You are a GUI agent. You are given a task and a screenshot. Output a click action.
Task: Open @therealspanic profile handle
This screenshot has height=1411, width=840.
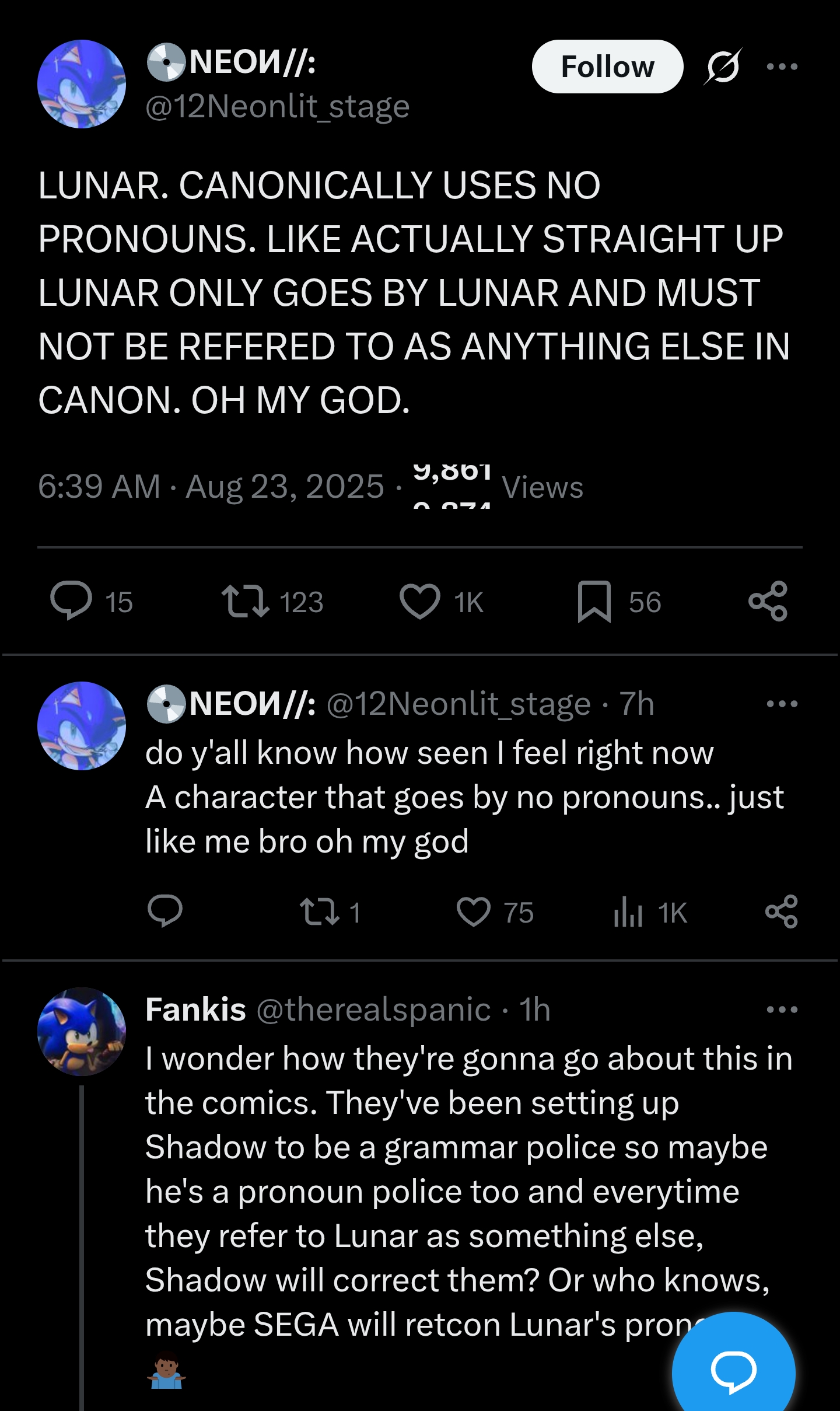pyautogui.click(x=373, y=1010)
